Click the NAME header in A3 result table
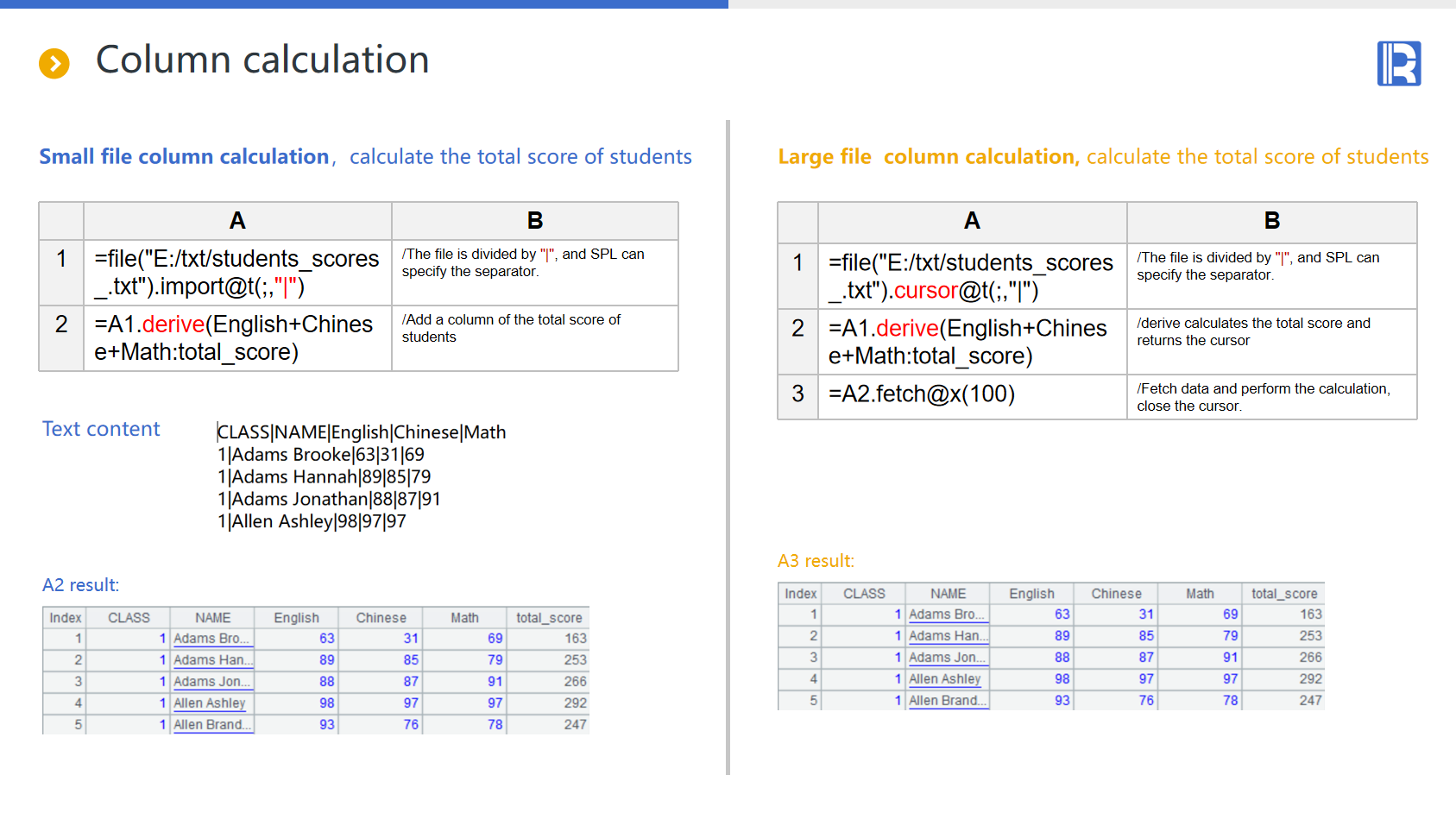Image resolution: width=1456 pixels, height=819 pixels. (x=948, y=594)
